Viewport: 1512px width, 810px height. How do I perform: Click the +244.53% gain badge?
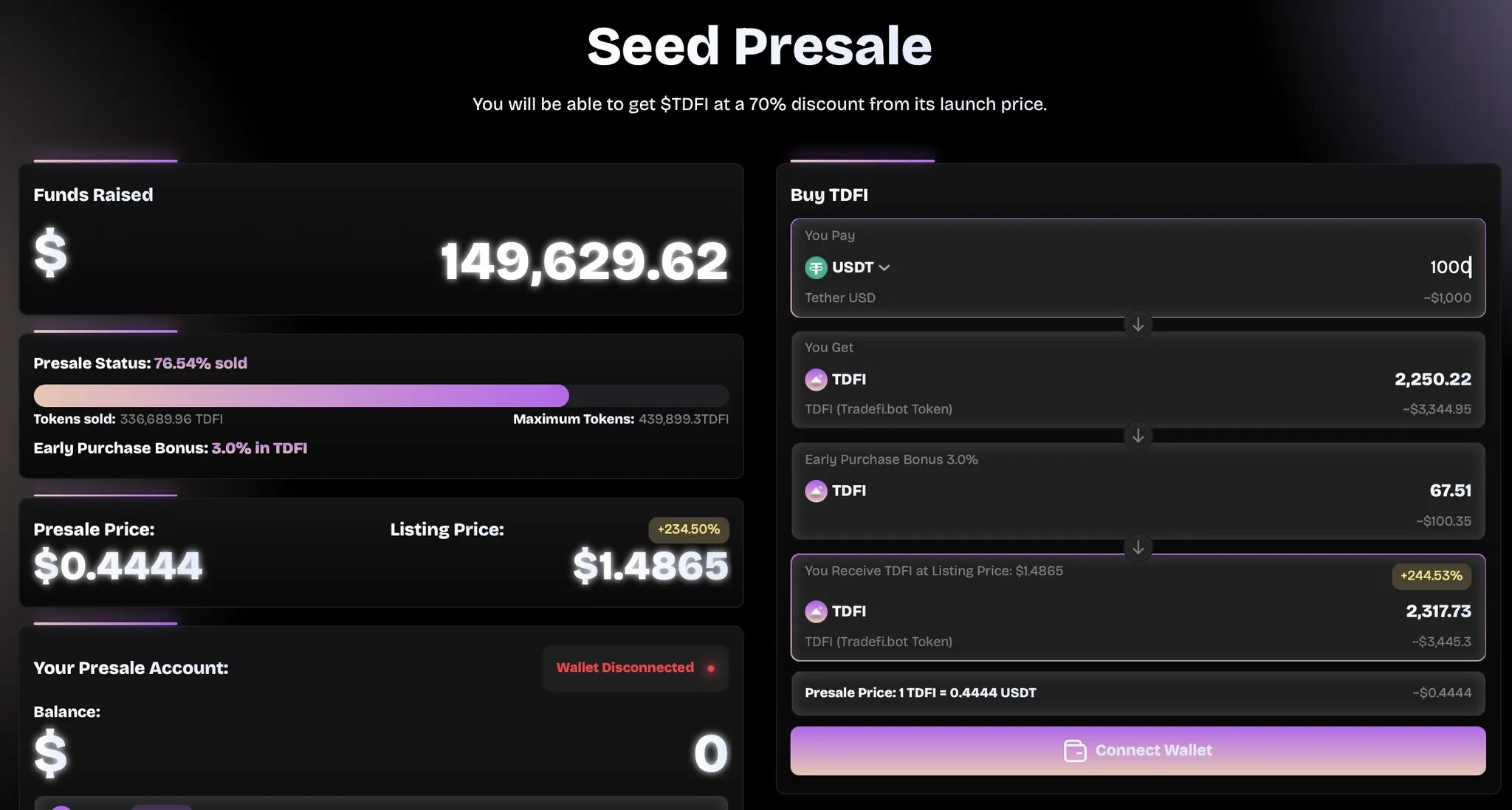[1431, 576]
